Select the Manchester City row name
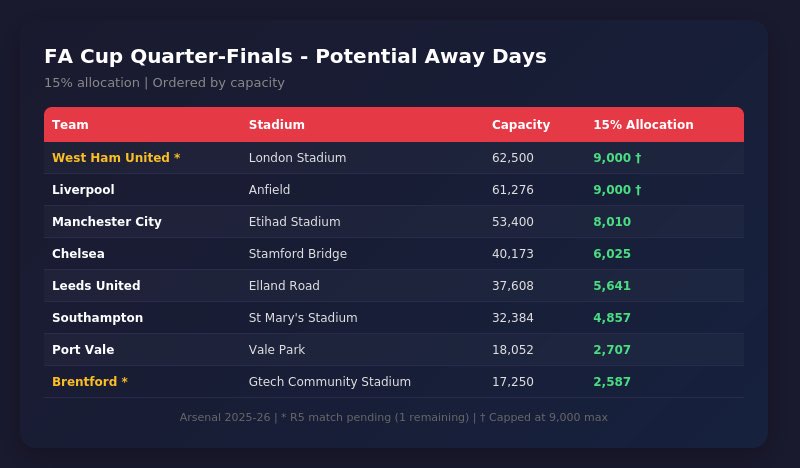800x468 pixels. (x=106, y=222)
